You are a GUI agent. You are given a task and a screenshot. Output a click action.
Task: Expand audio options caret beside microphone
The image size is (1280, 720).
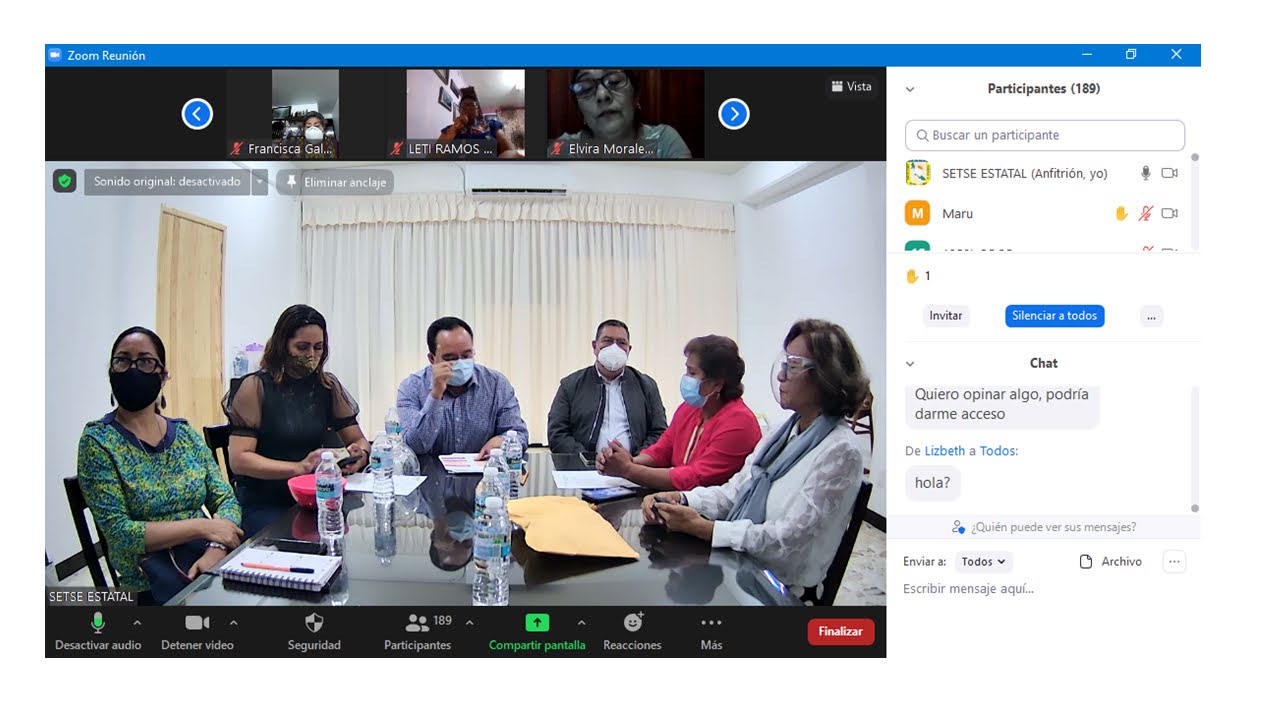coord(137,622)
